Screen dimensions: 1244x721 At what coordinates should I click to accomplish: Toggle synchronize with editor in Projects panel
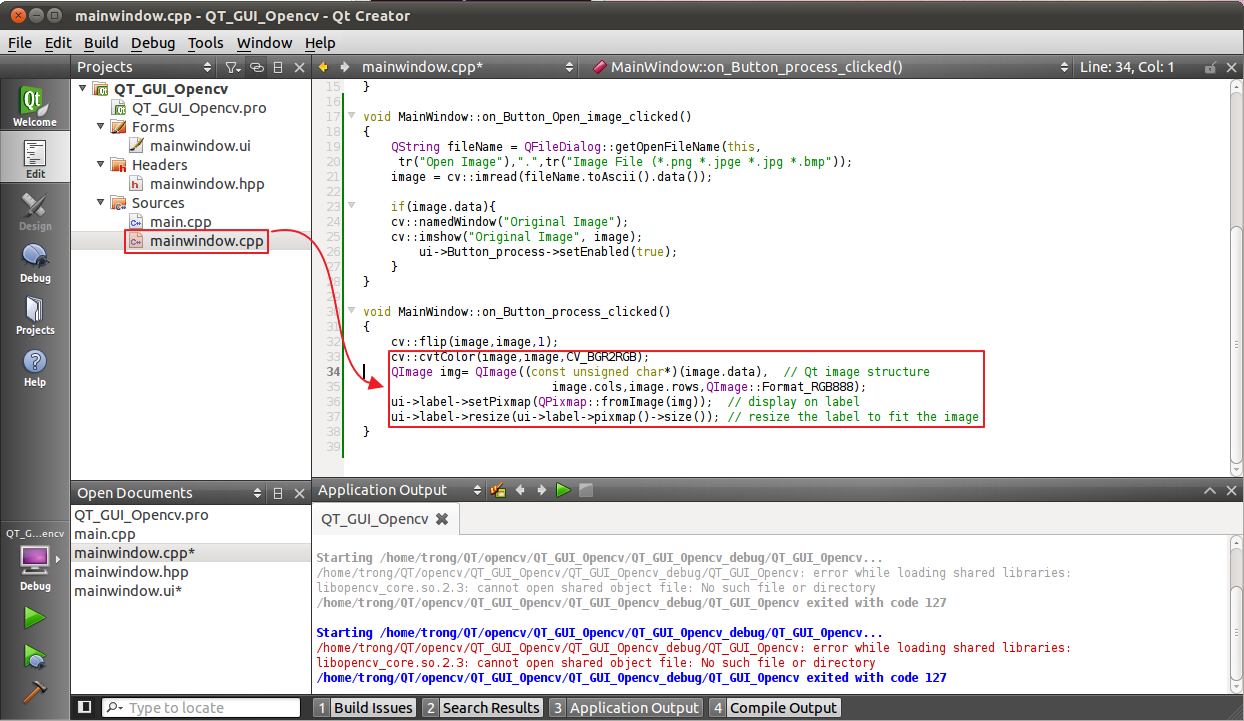pos(256,67)
